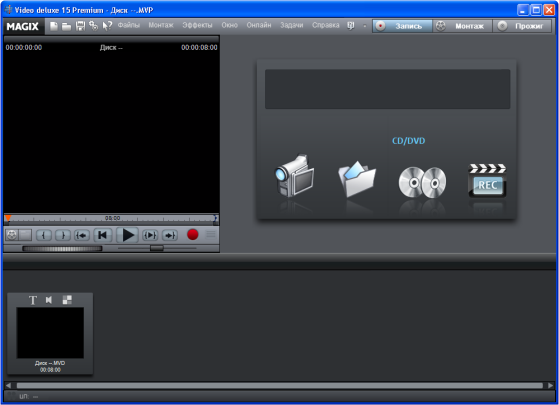Click the save project floppy icon
559x405 pixels.
click(80, 26)
